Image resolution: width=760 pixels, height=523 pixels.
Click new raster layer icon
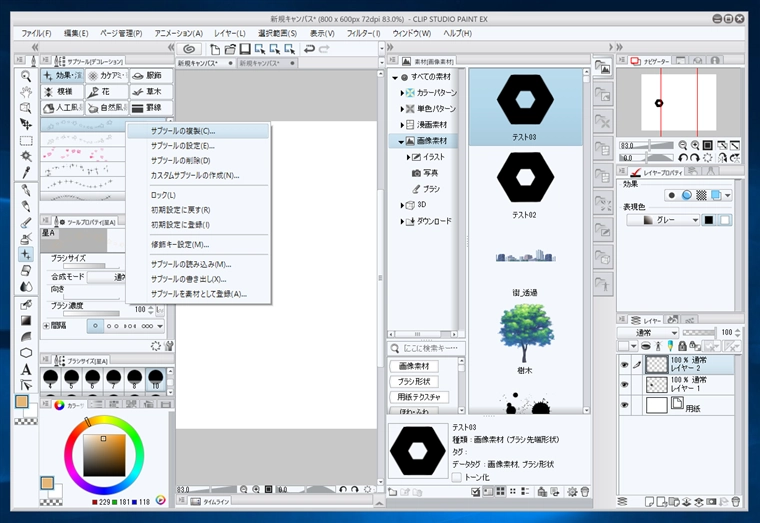(x=649, y=502)
